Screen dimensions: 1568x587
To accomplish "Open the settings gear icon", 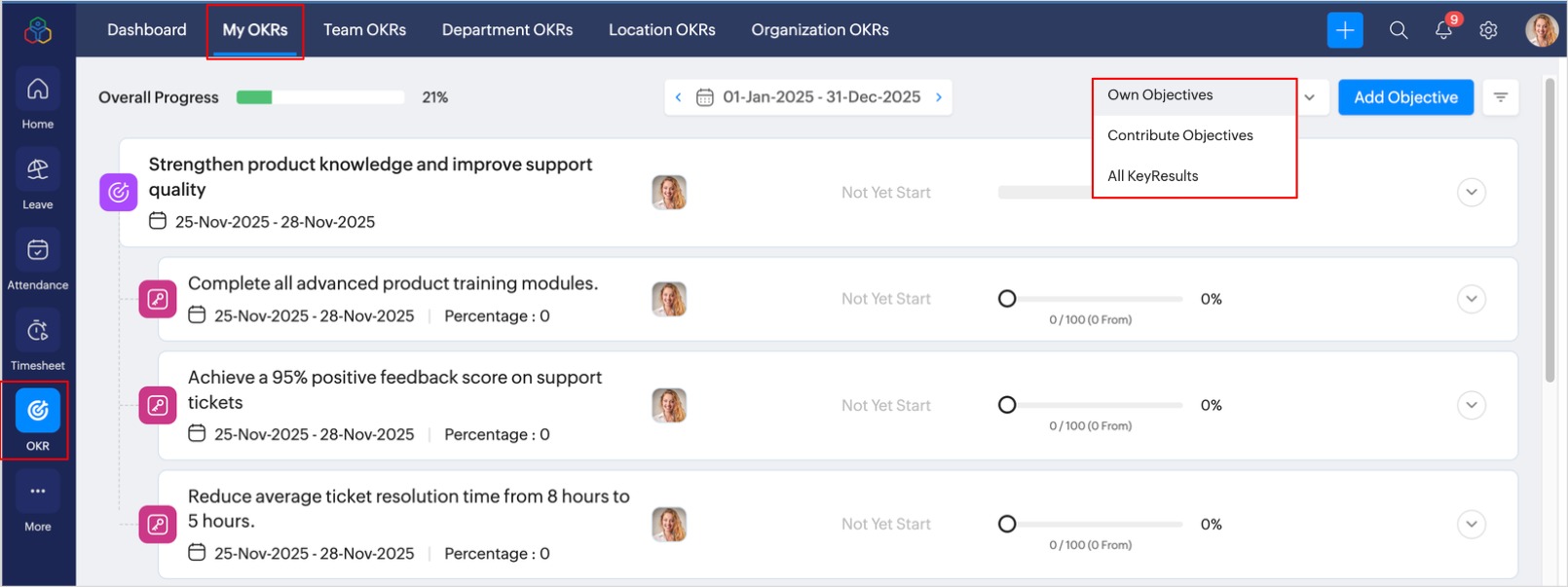I will [1488, 30].
